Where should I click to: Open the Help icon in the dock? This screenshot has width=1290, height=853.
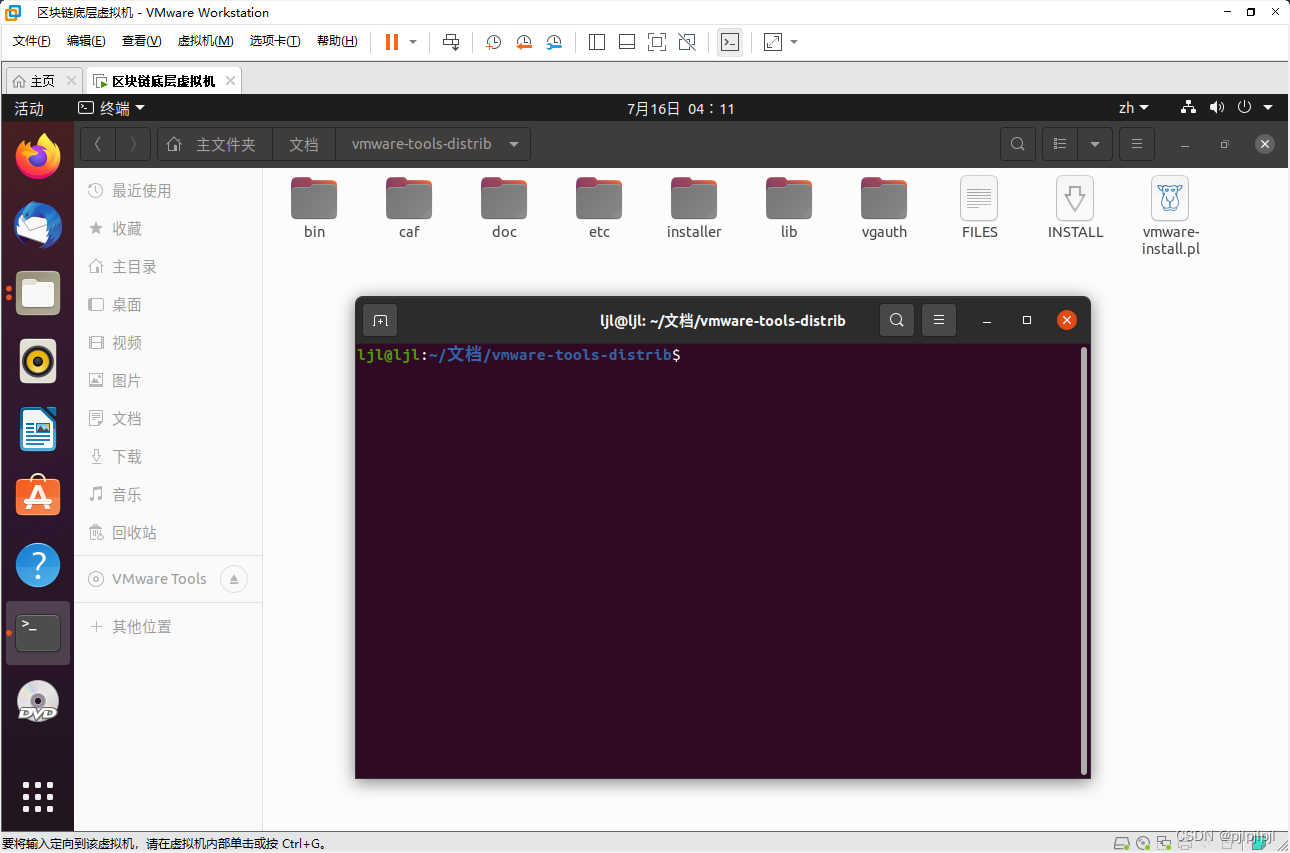click(x=38, y=565)
